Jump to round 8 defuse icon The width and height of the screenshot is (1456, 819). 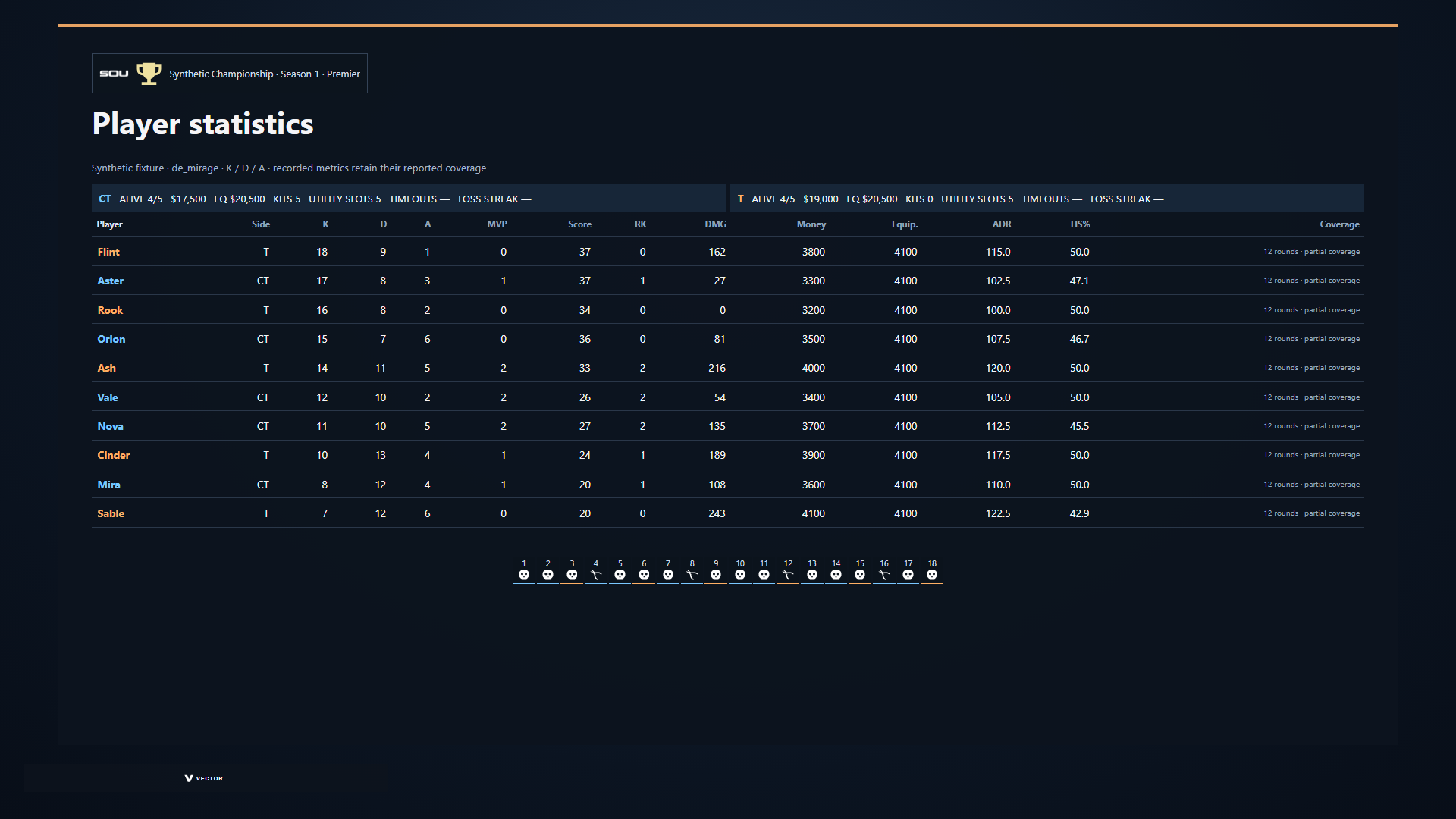[692, 575]
